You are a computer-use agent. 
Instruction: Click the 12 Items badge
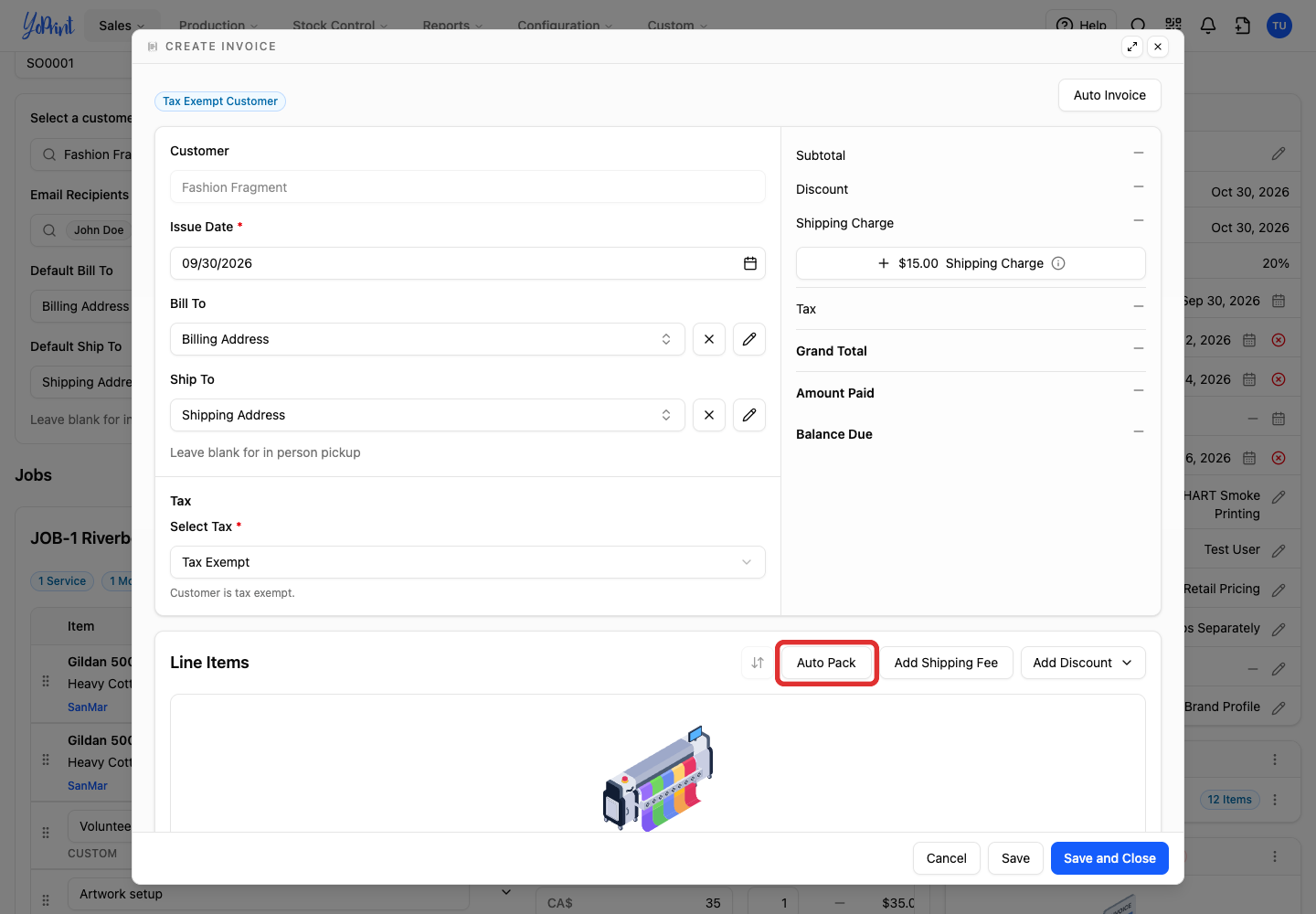tap(1229, 800)
